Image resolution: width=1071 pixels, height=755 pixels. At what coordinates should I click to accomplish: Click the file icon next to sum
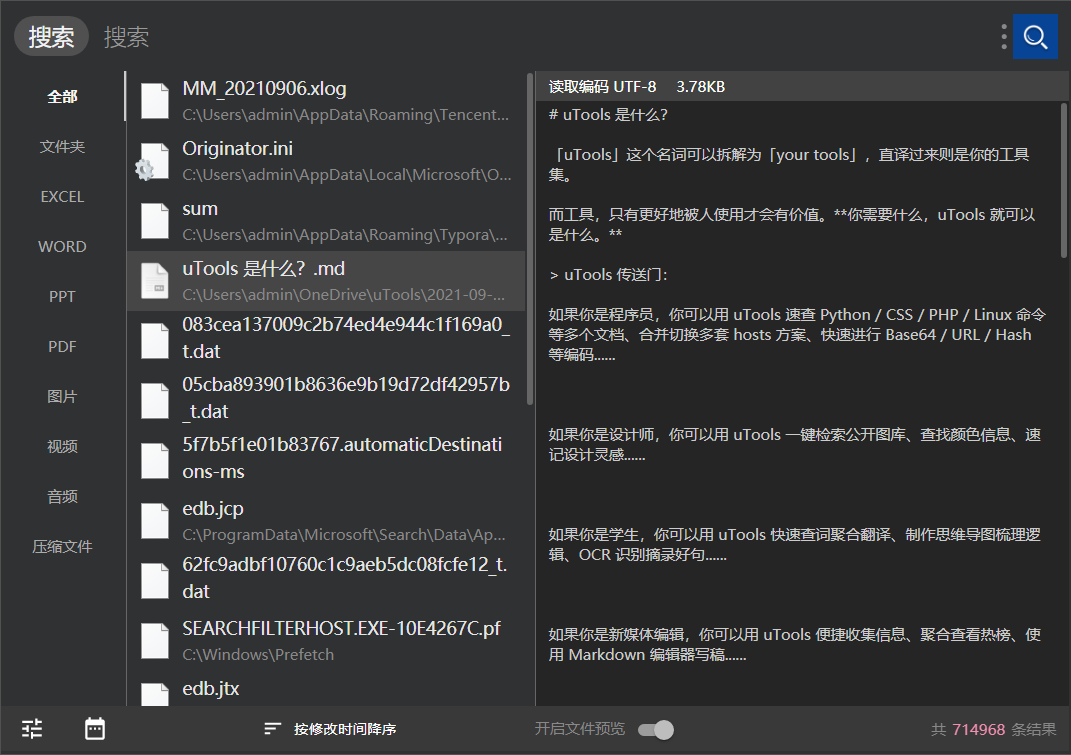click(x=154, y=220)
